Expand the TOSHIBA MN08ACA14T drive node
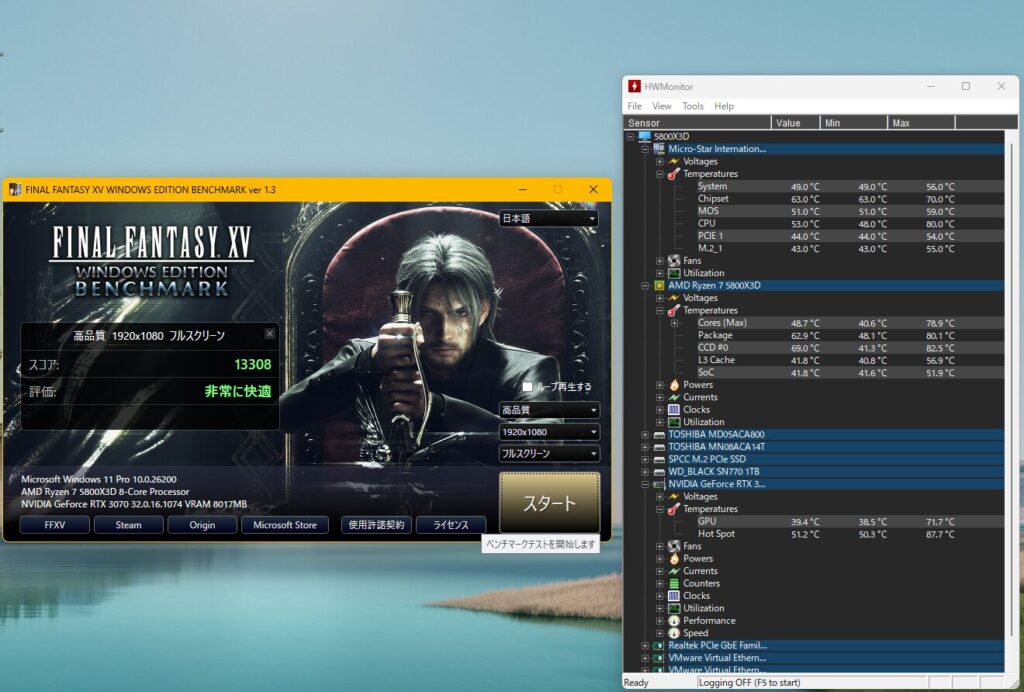The height and width of the screenshot is (692, 1024). [x=645, y=447]
